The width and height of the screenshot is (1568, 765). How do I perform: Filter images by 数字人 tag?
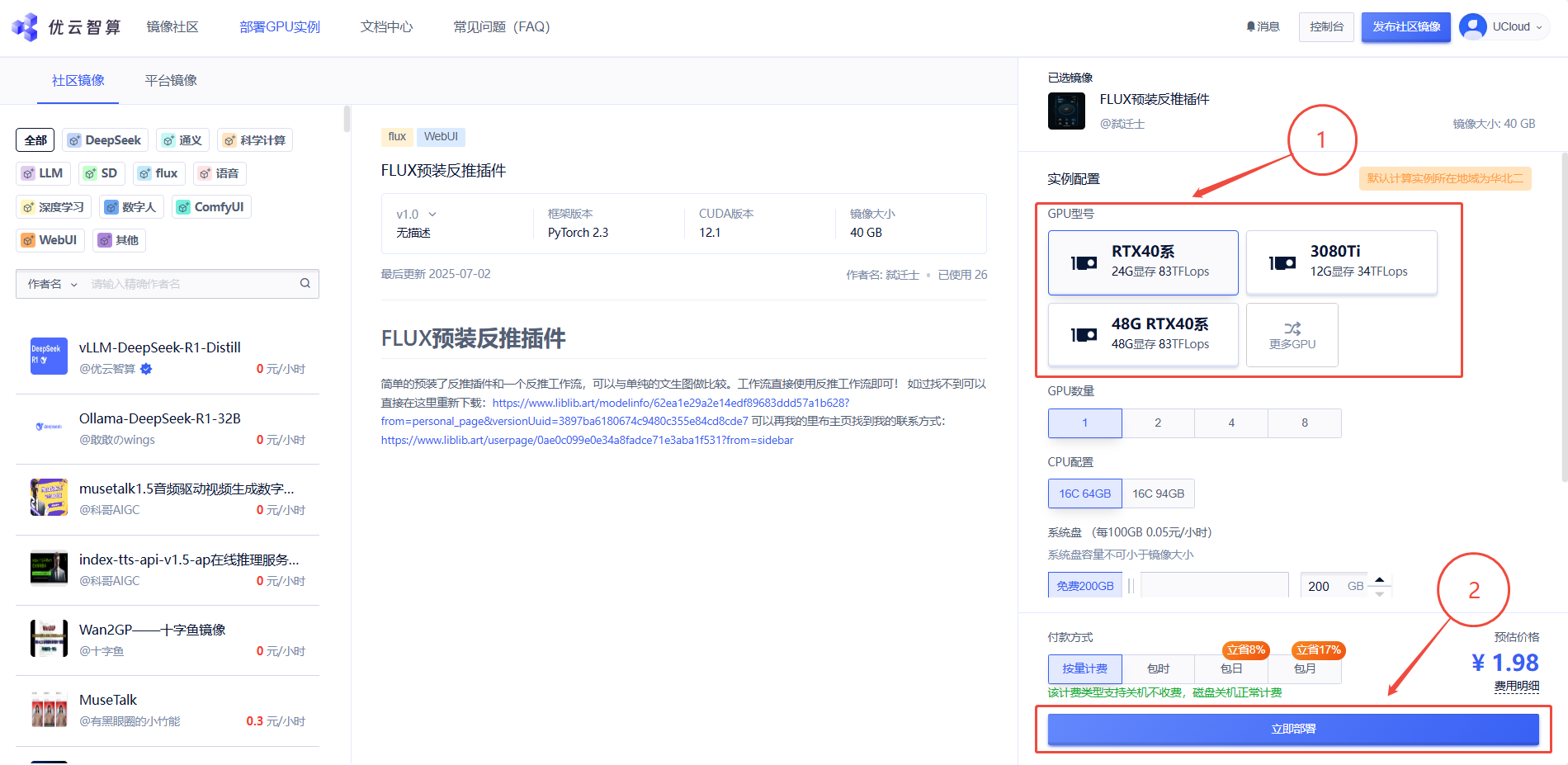[x=131, y=207]
